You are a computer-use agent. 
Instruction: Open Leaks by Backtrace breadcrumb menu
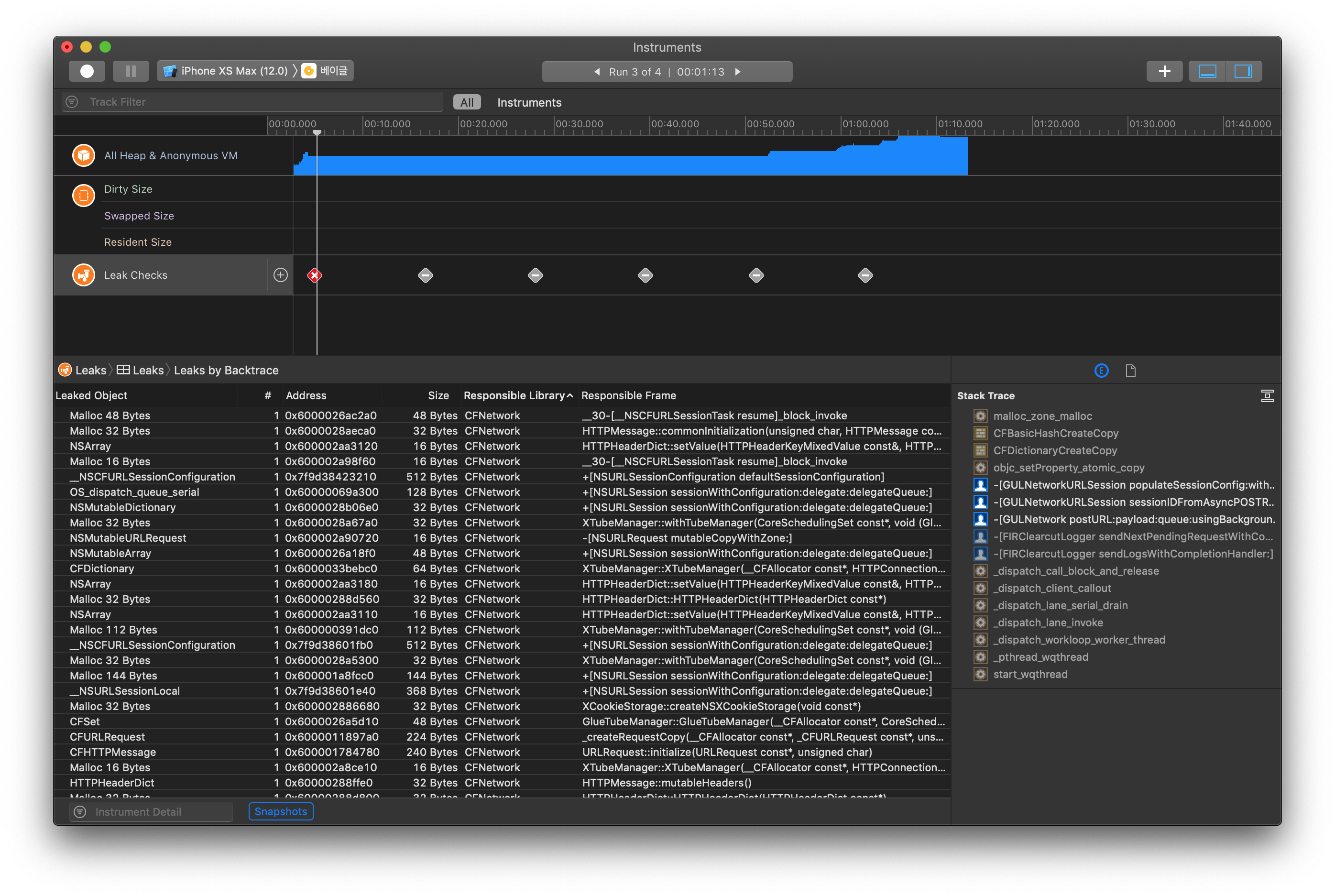tap(226, 370)
